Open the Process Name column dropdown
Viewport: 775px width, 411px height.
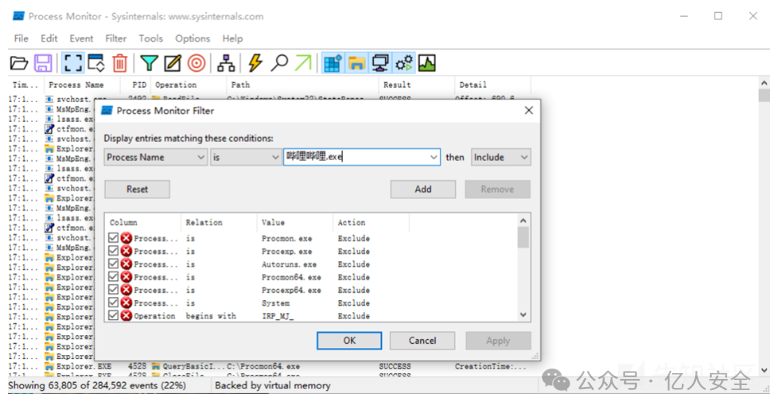point(155,157)
